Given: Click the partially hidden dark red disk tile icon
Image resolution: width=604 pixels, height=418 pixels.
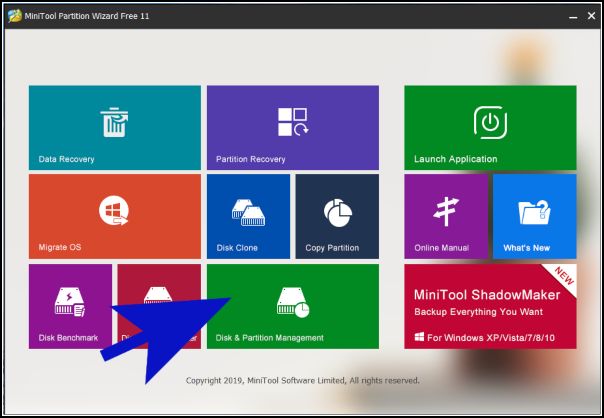Looking at the screenshot, I should [x=158, y=295].
